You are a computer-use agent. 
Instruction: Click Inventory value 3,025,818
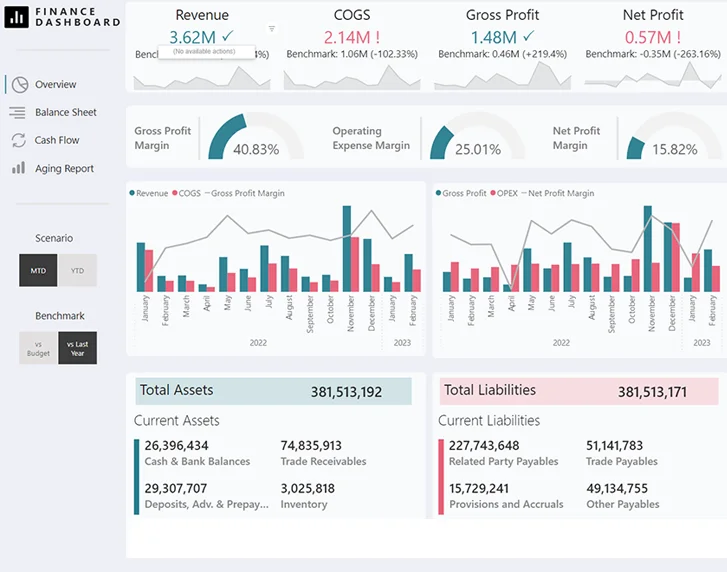[x=307, y=489]
